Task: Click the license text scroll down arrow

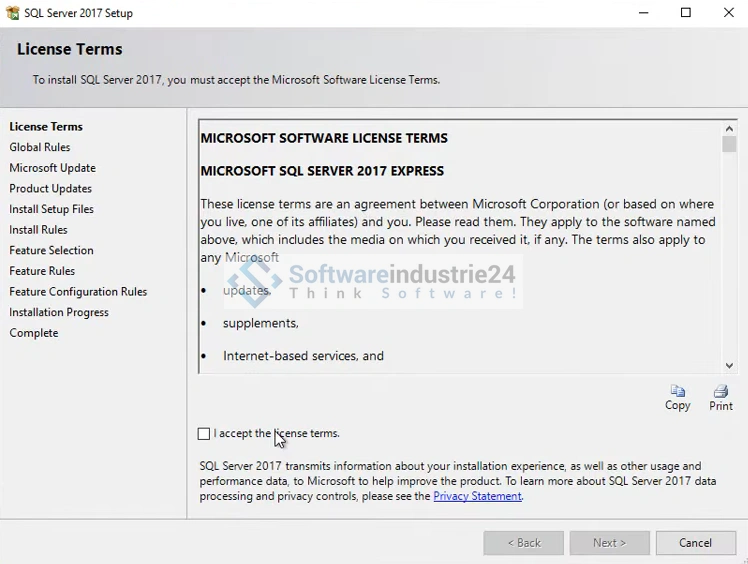Action: pyautogui.click(x=729, y=366)
